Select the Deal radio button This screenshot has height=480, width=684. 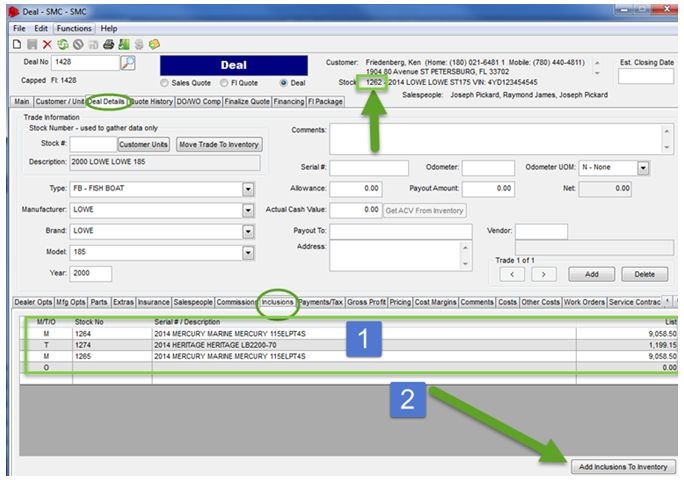[x=285, y=83]
